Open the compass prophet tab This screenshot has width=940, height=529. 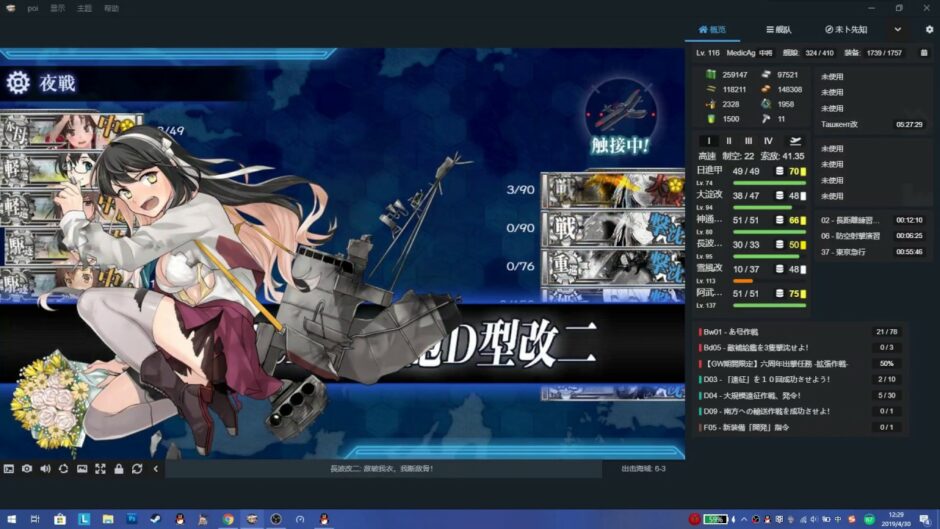(x=846, y=29)
